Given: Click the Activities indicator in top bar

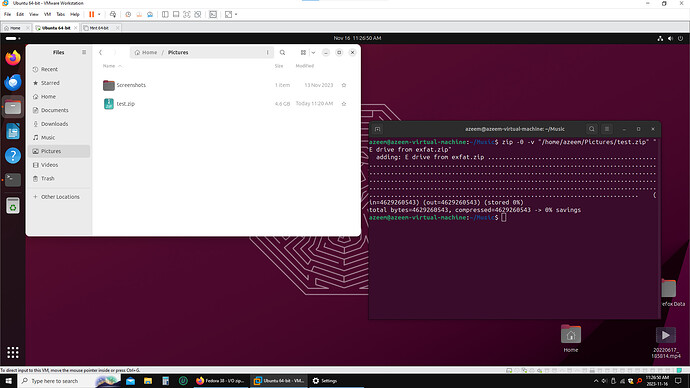Looking at the screenshot, I should click(x=13, y=38).
